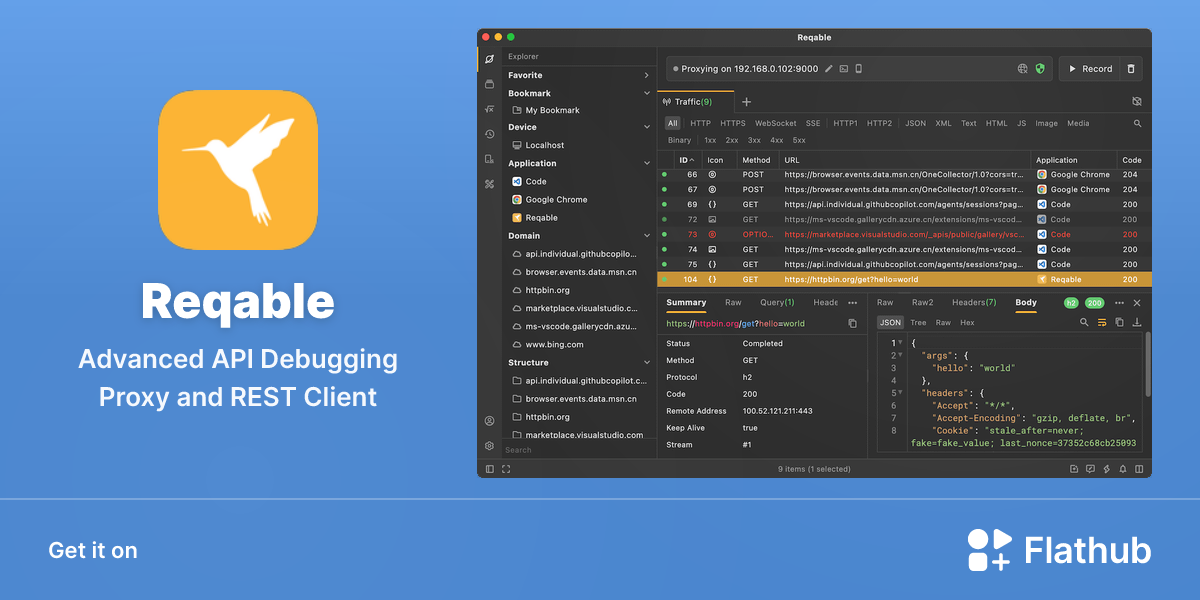
Task: Fold the headers object at line 5
Action: point(900,393)
